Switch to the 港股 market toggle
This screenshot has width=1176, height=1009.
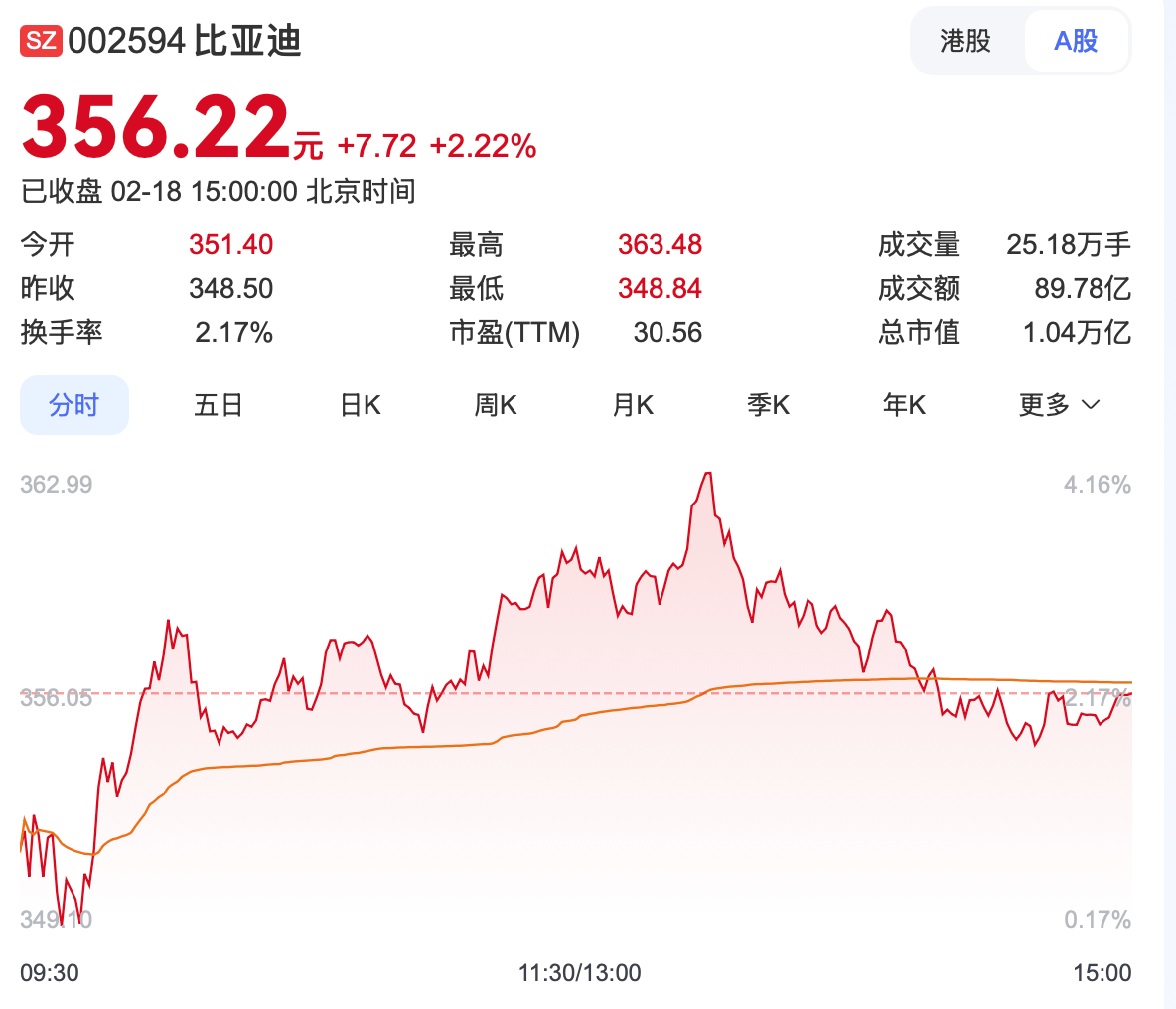966,41
